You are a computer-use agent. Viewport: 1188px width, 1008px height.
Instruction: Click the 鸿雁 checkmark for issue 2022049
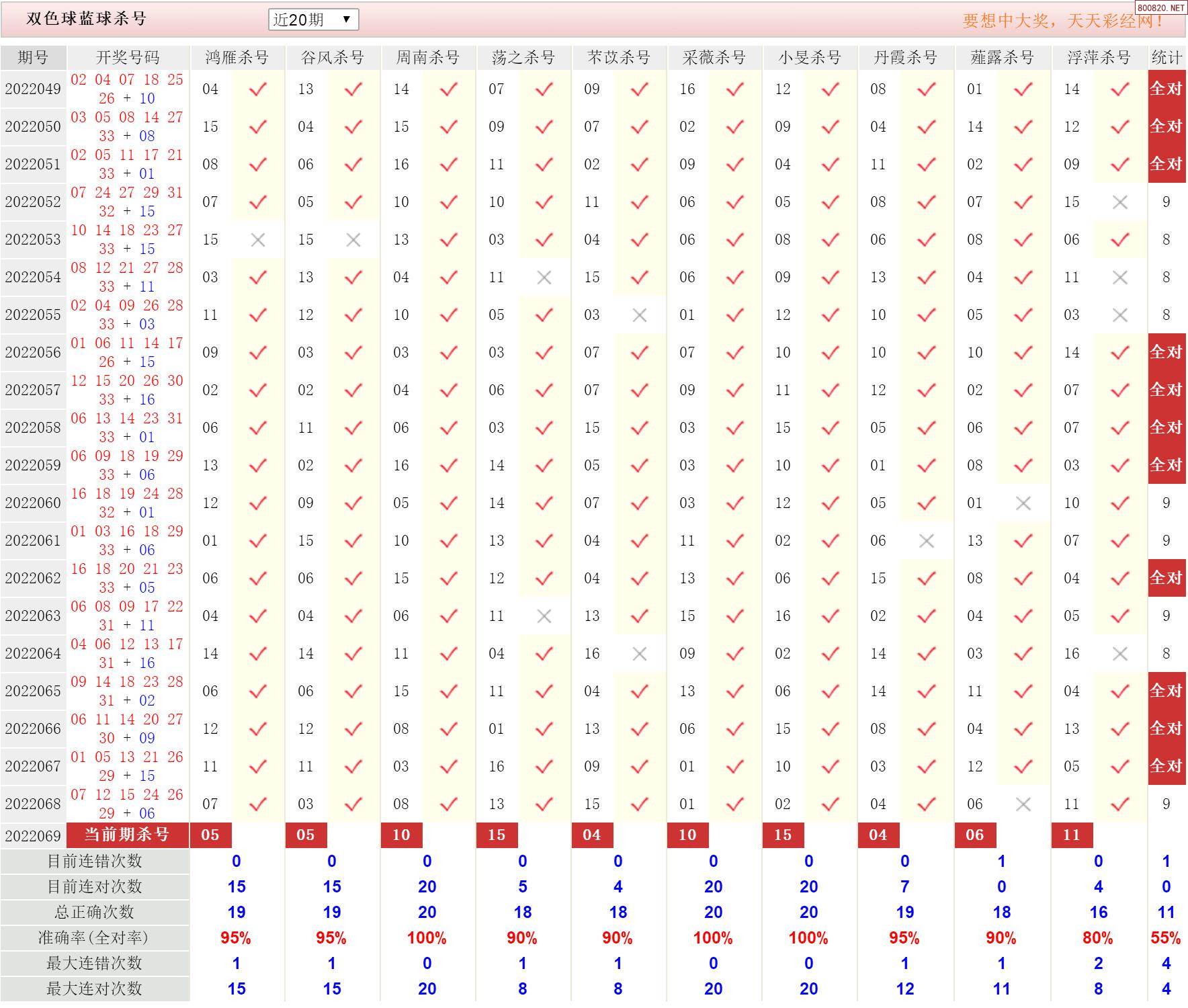click(258, 89)
